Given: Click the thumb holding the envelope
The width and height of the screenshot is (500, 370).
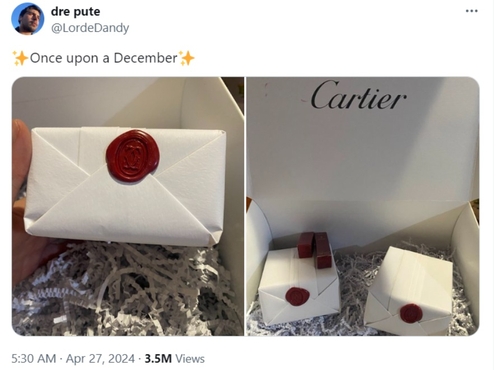Looking at the screenshot, I should tap(21, 150).
